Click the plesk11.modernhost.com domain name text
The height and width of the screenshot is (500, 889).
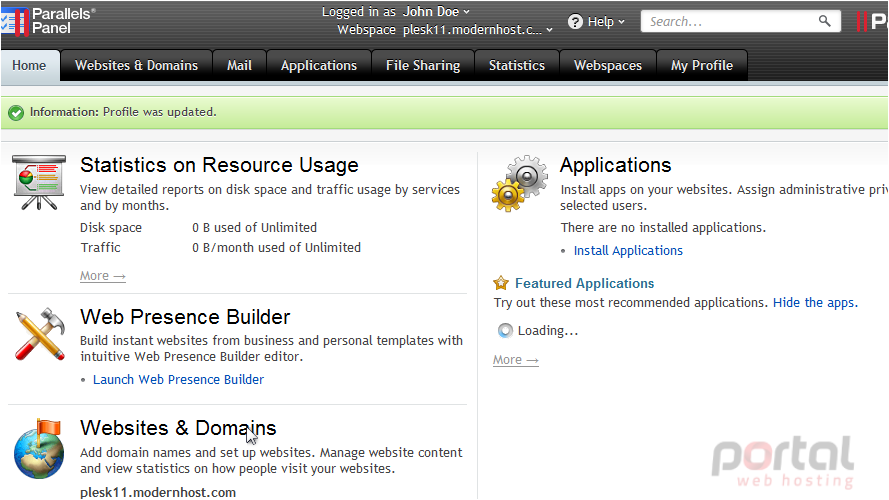pyautogui.click(x=158, y=492)
